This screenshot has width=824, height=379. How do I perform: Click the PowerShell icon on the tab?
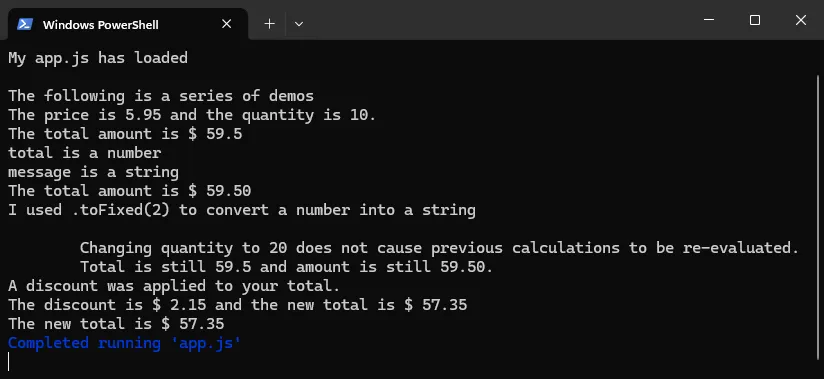coord(25,24)
